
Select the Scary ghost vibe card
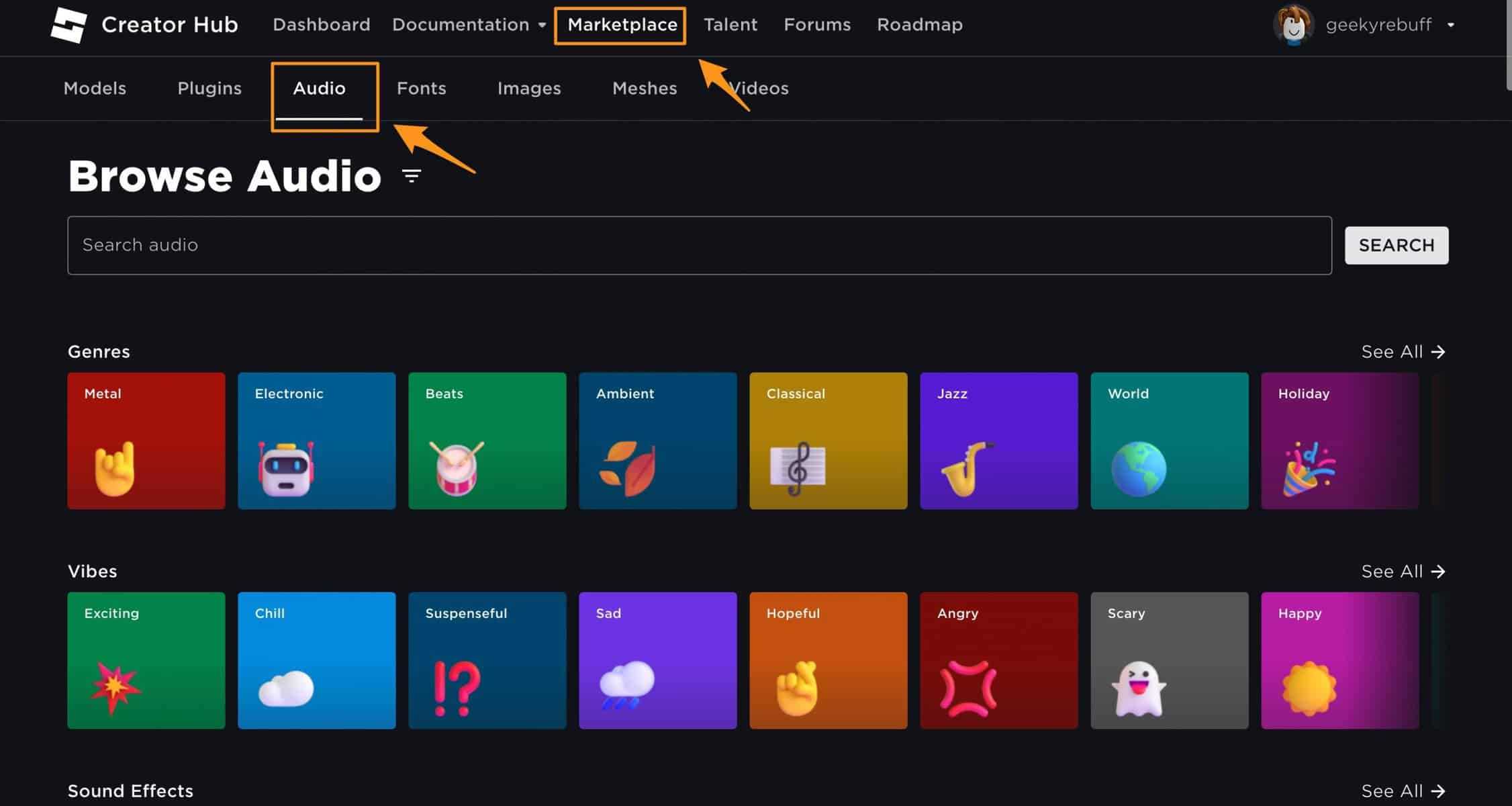coord(1170,660)
